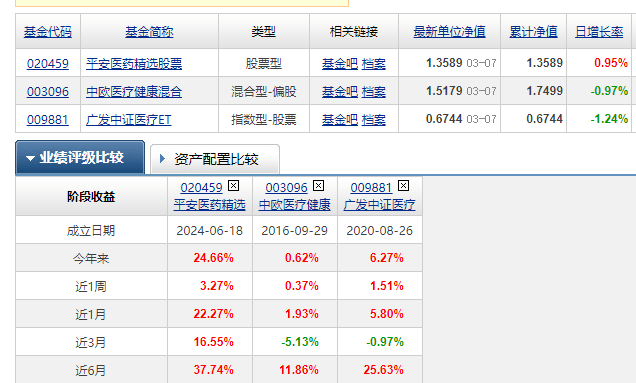Viewport: 636px width, 383px height.
Task: Select the 阶段收益 header cell
Action: coord(91,197)
